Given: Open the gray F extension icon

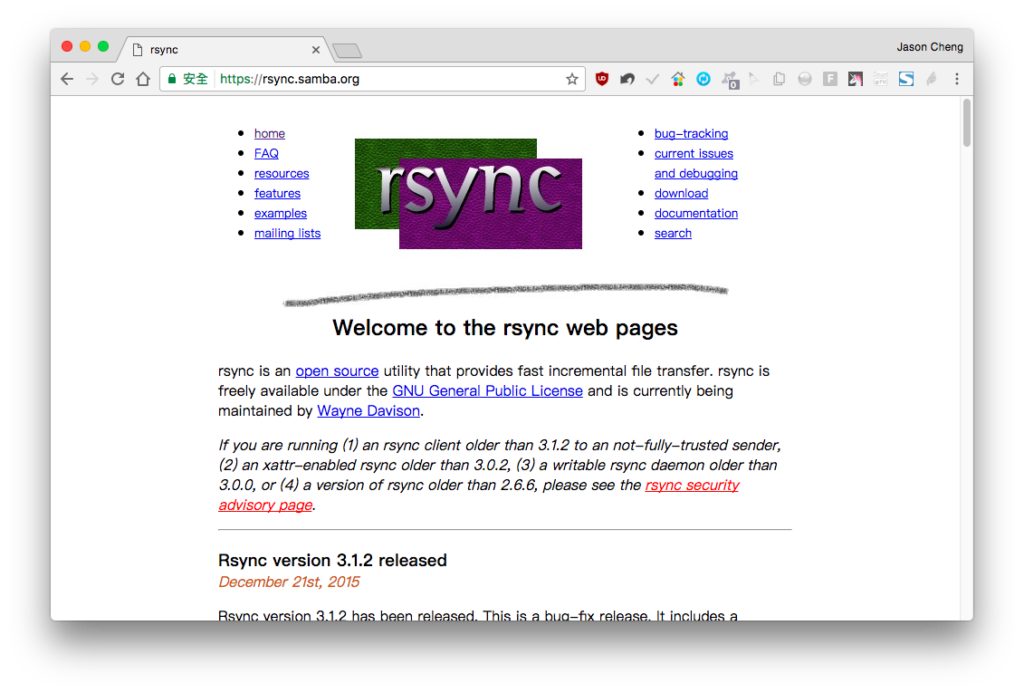Looking at the screenshot, I should pos(830,79).
